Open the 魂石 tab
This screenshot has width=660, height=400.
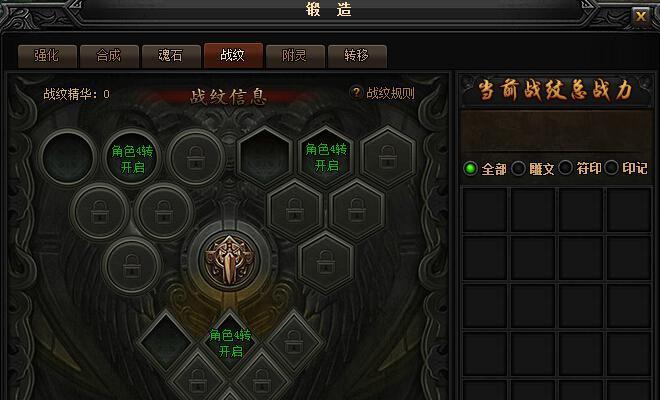[171, 56]
